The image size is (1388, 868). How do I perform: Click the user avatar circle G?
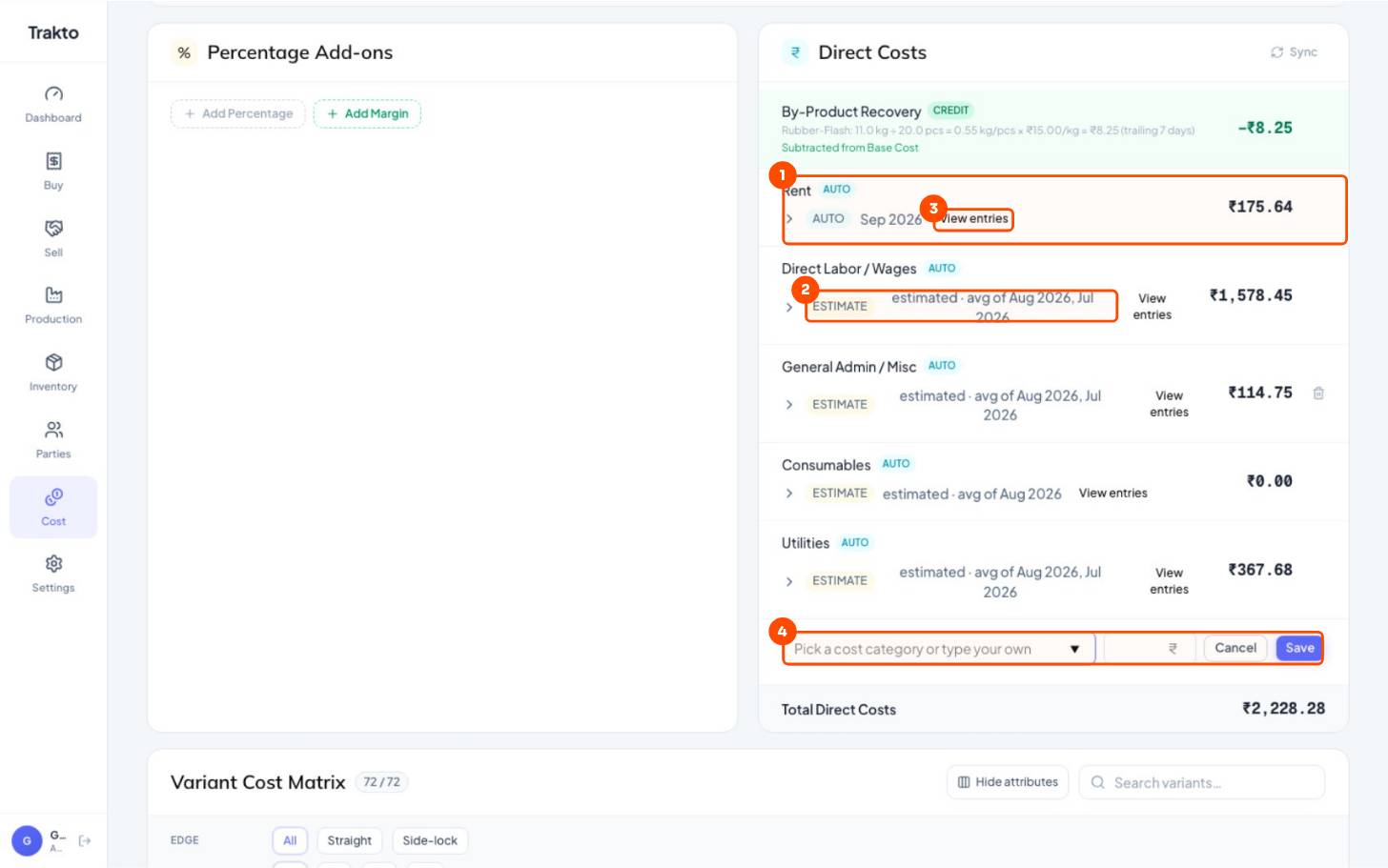27,840
